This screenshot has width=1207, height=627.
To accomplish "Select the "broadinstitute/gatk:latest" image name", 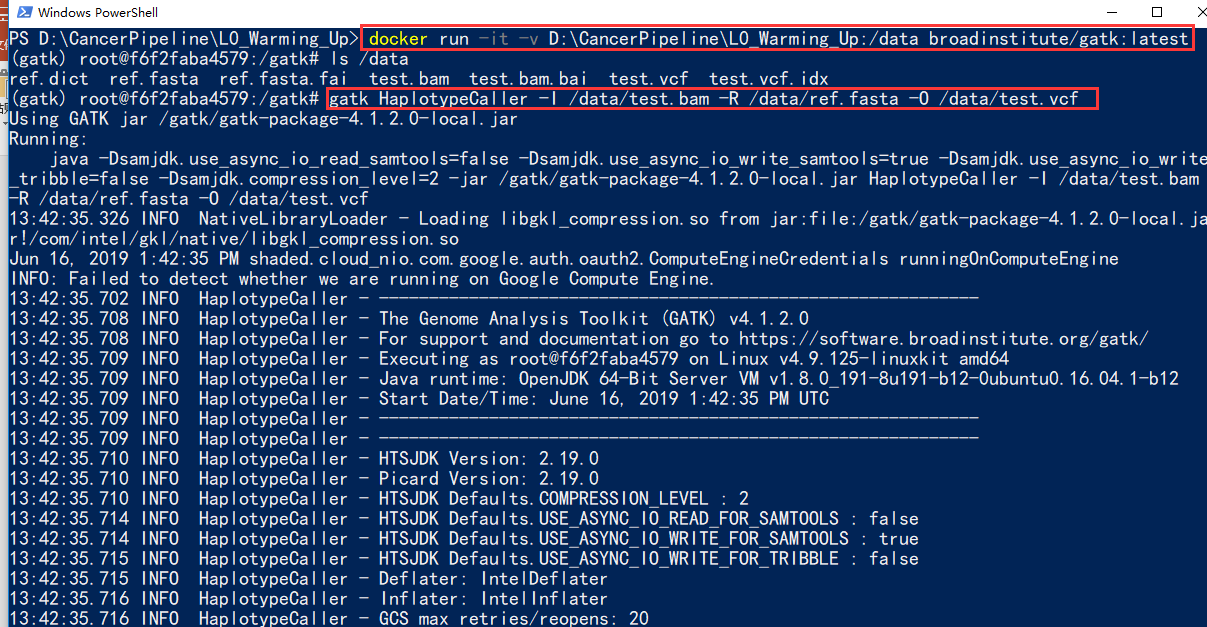I will click(x=1059, y=39).
